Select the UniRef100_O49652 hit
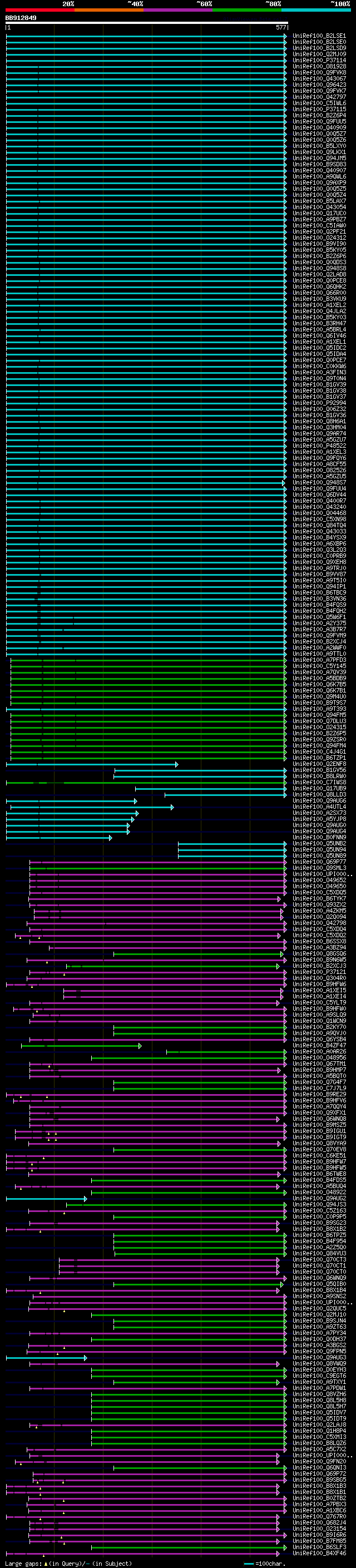Screen dimensions: 356x1568 (319, 880)
